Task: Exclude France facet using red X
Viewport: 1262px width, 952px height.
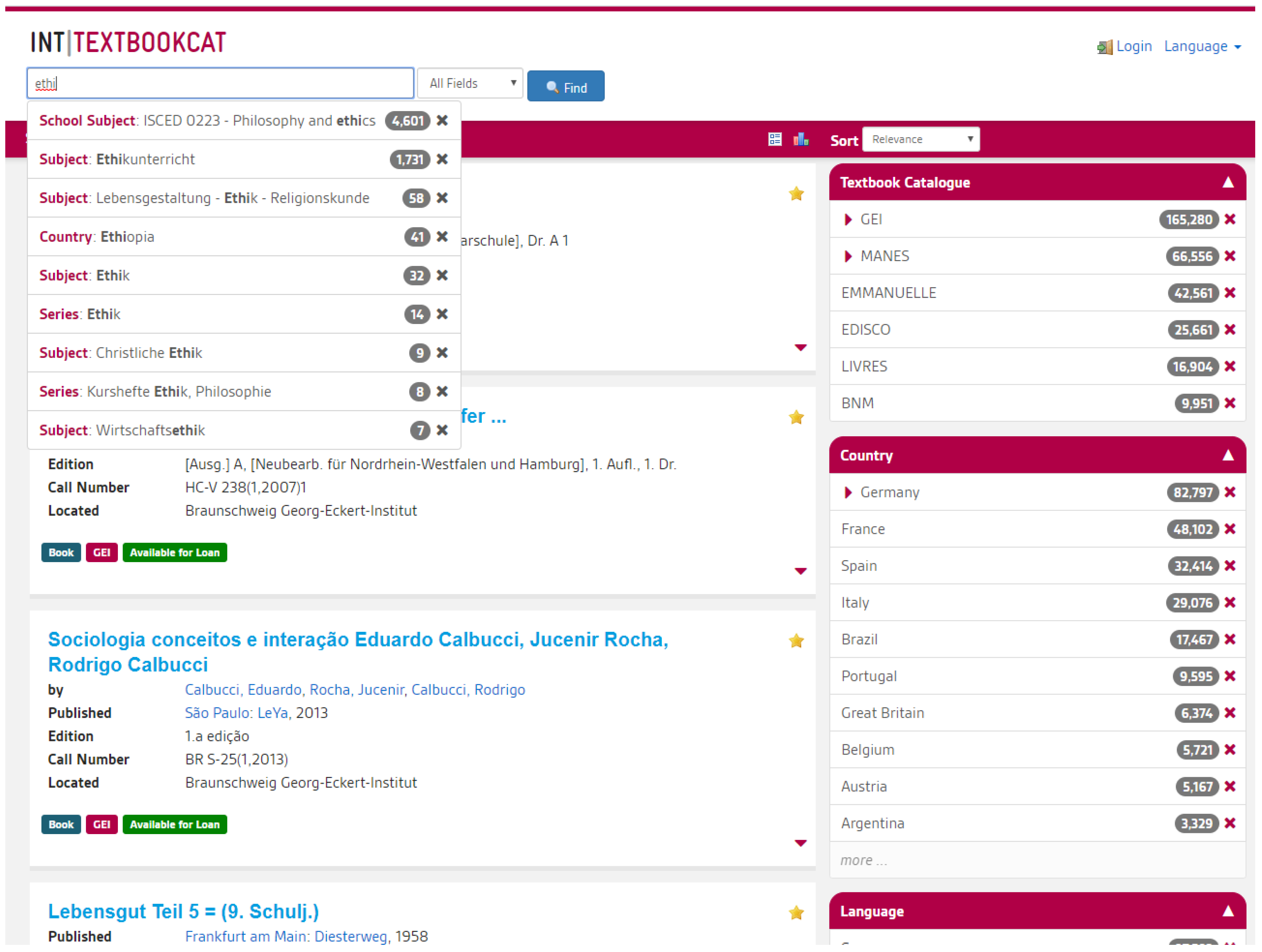Action: (1230, 529)
